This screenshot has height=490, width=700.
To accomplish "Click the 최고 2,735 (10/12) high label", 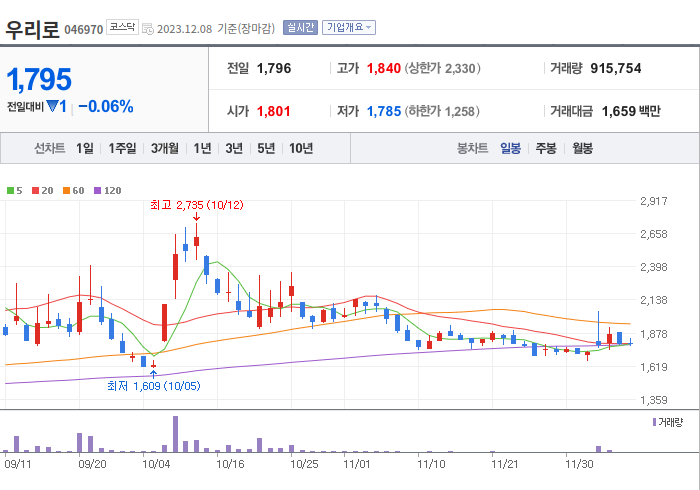I will (197, 205).
